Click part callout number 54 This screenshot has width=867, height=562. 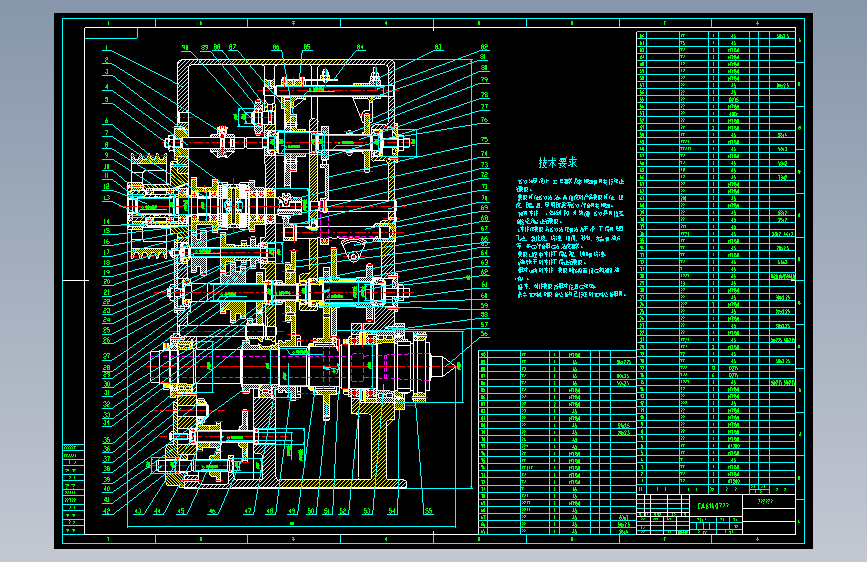pos(392,511)
